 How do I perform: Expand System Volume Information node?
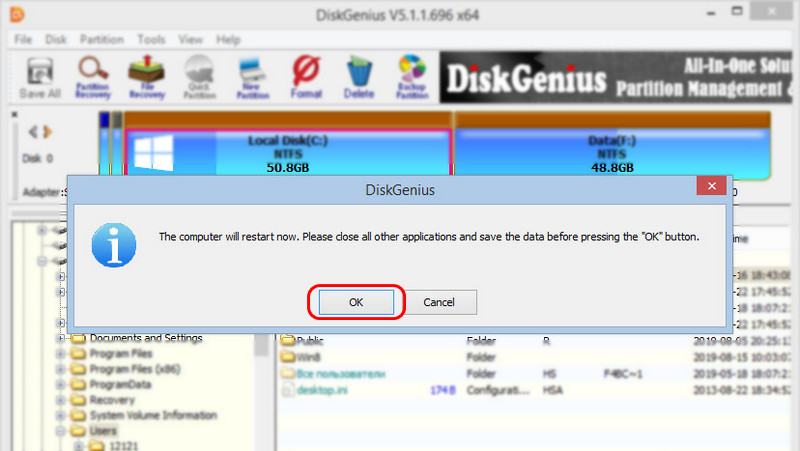click(x=61, y=415)
